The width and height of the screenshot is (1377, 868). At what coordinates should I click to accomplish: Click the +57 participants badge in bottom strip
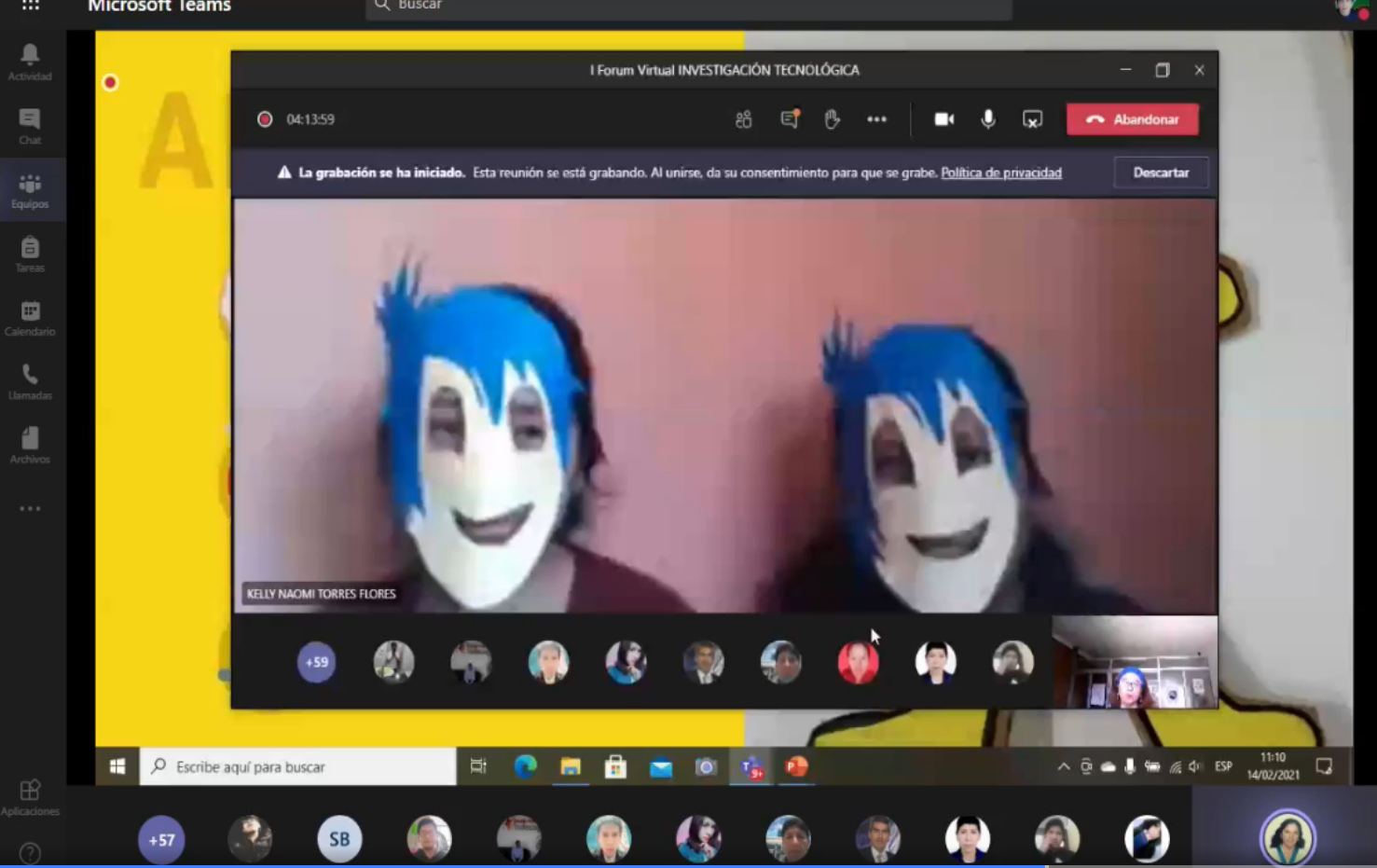[161, 840]
